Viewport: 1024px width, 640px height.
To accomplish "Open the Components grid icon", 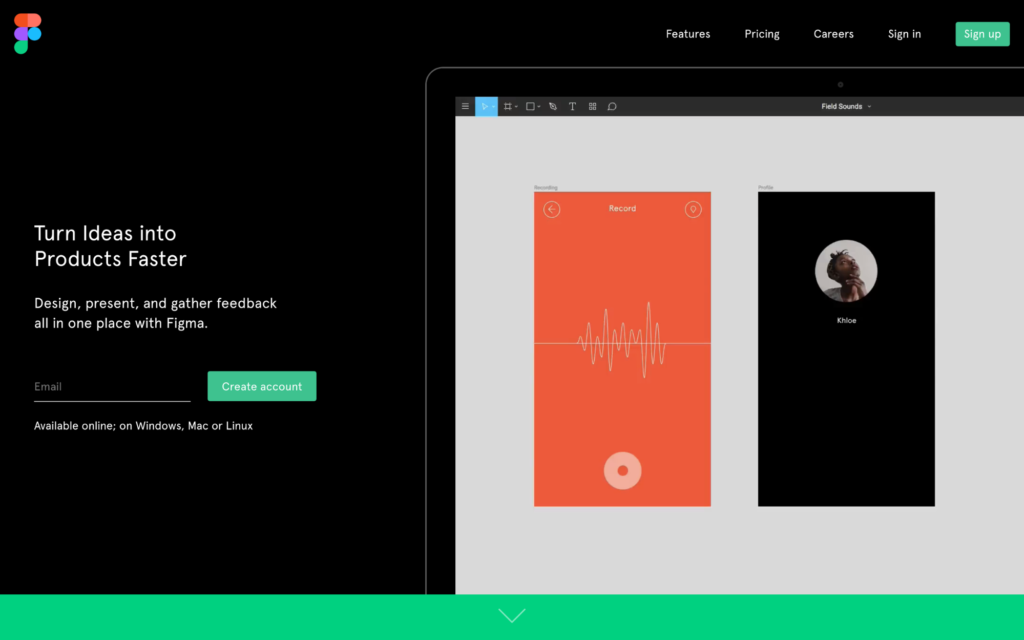I will point(592,106).
